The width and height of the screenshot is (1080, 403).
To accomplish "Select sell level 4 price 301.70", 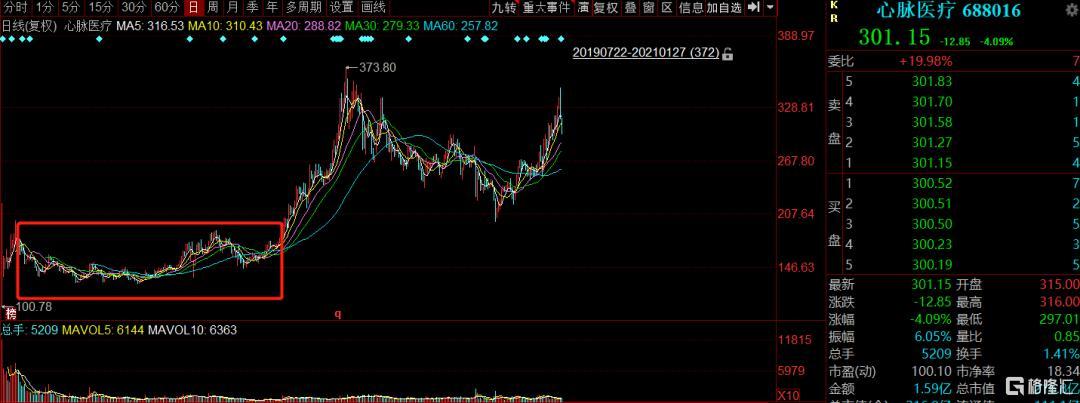I will tap(932, 102).
